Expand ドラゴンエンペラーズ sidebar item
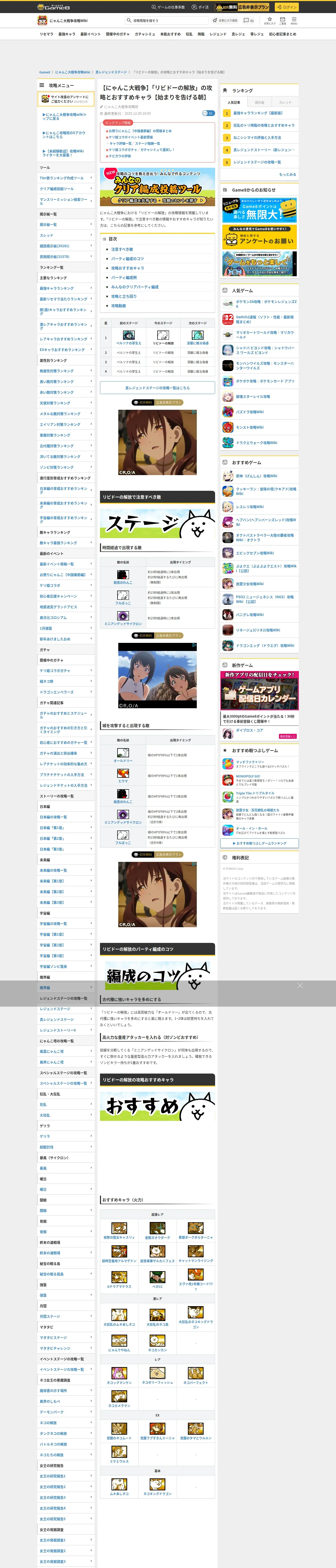The image size is (336, 1568). tap(66, 692)
